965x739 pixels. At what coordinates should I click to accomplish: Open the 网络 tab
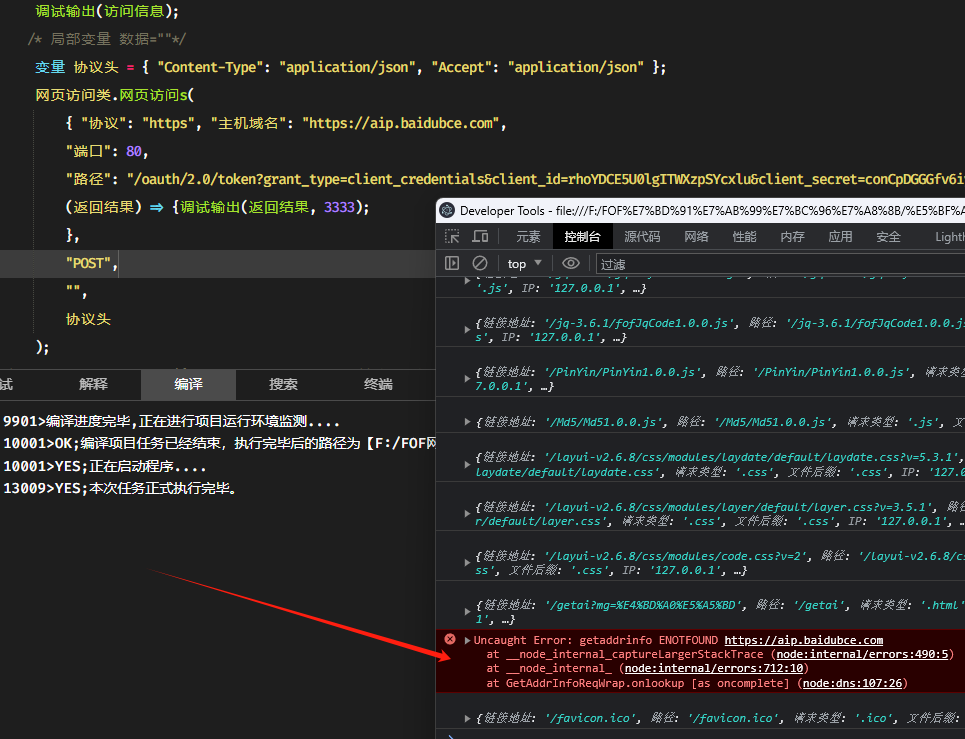696,236
